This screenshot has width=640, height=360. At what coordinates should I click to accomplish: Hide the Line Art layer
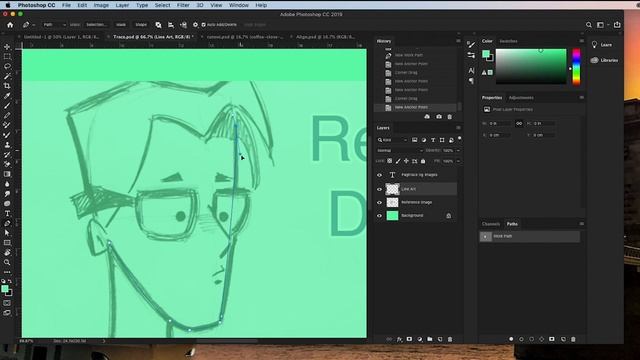point(379,189)
